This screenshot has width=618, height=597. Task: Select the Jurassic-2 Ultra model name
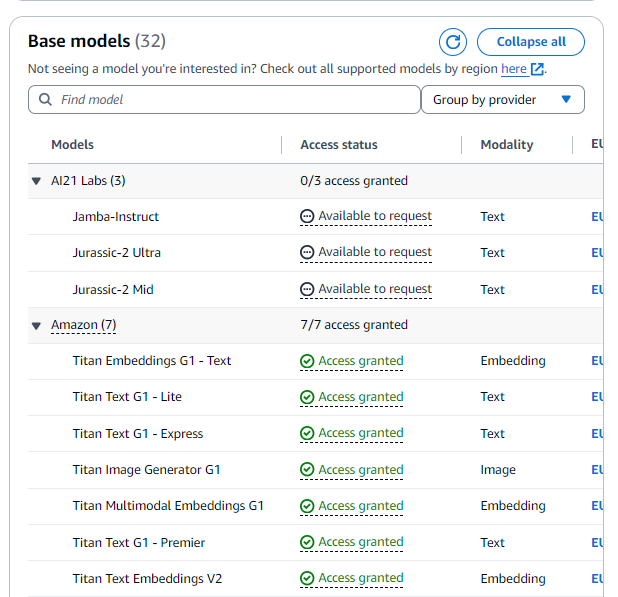[117, 253]
